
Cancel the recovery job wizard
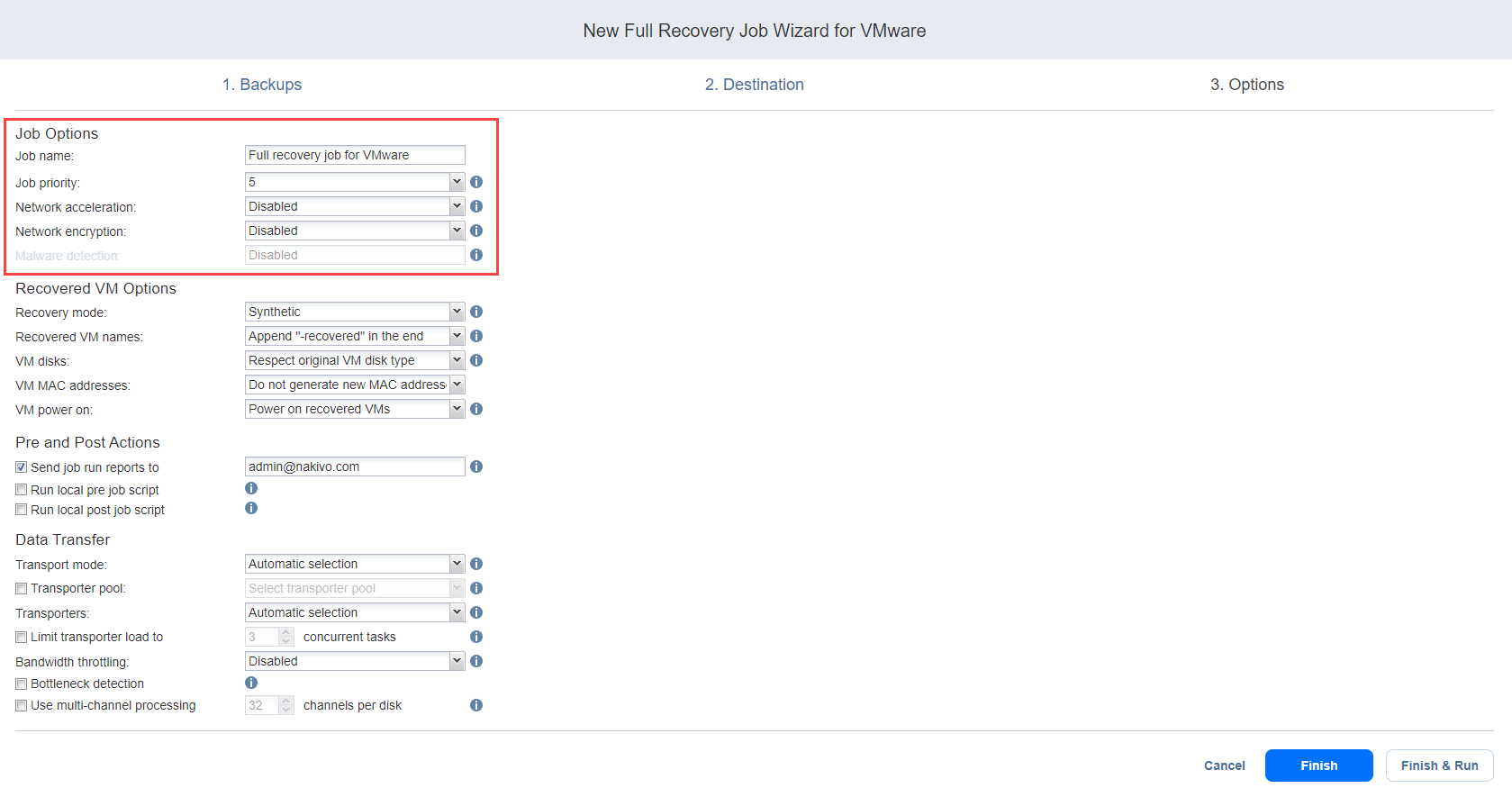(x=1224, y=765)
